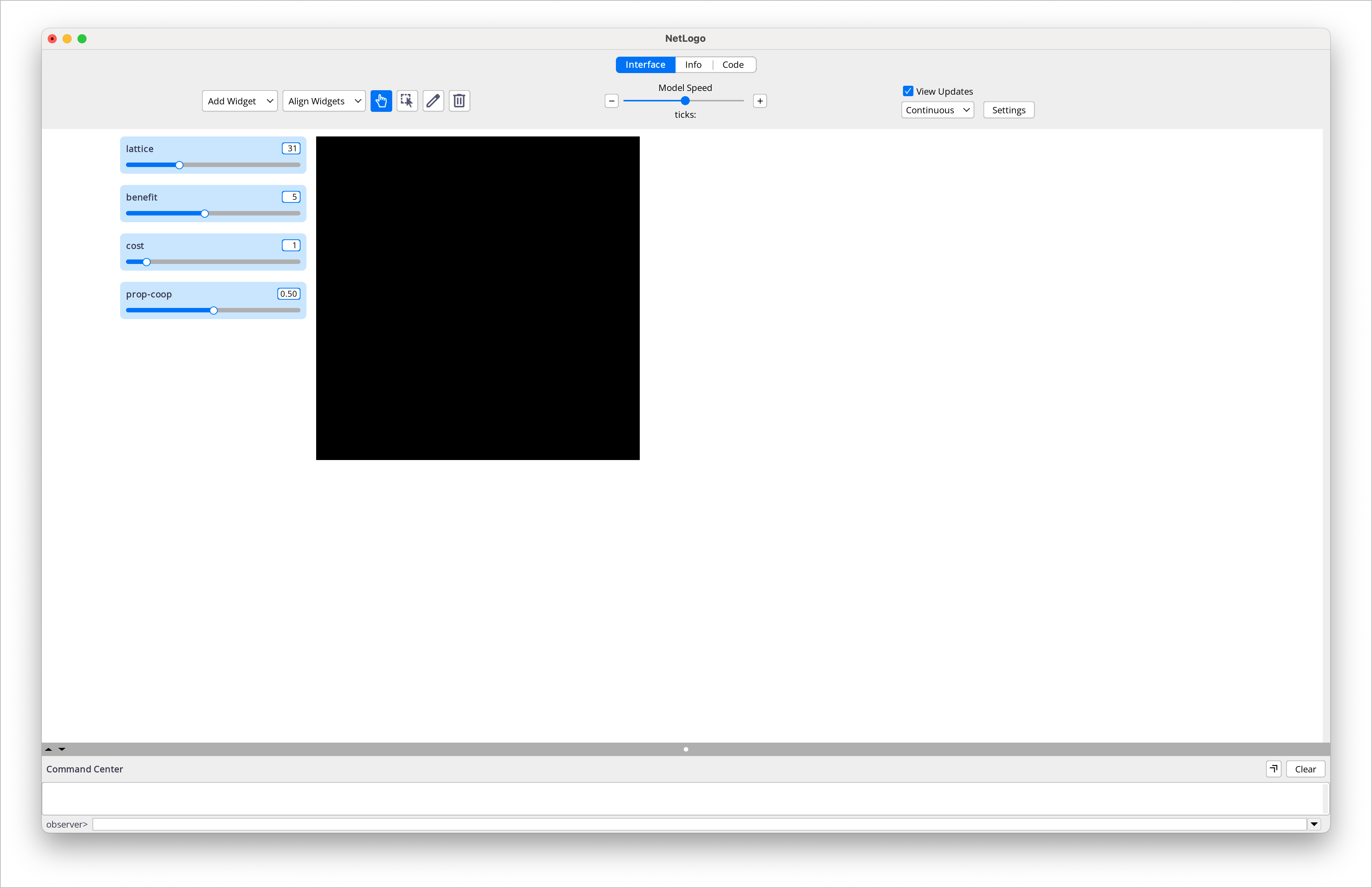The image size is (1372, 888).
Task: Click the edit pencil tool
Action: point(433,101)
